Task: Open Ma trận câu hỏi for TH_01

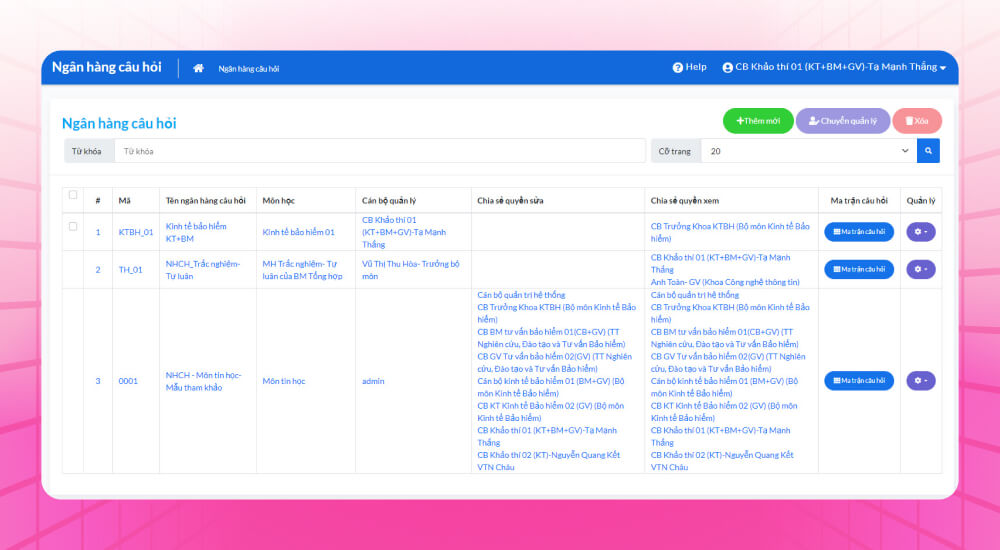Action: (x=859, y=269)
